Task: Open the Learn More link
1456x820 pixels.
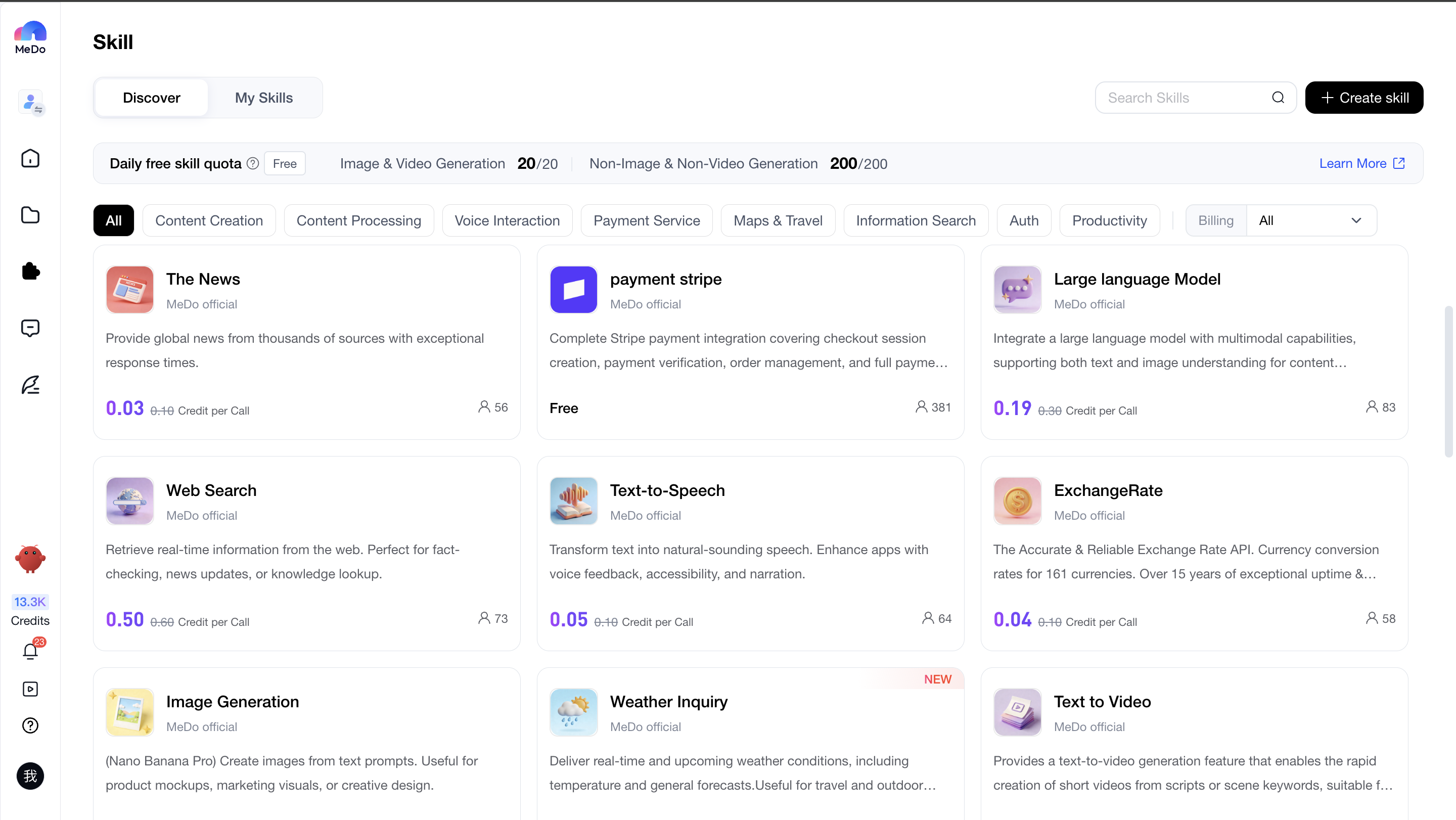Action: point(1361,163)
